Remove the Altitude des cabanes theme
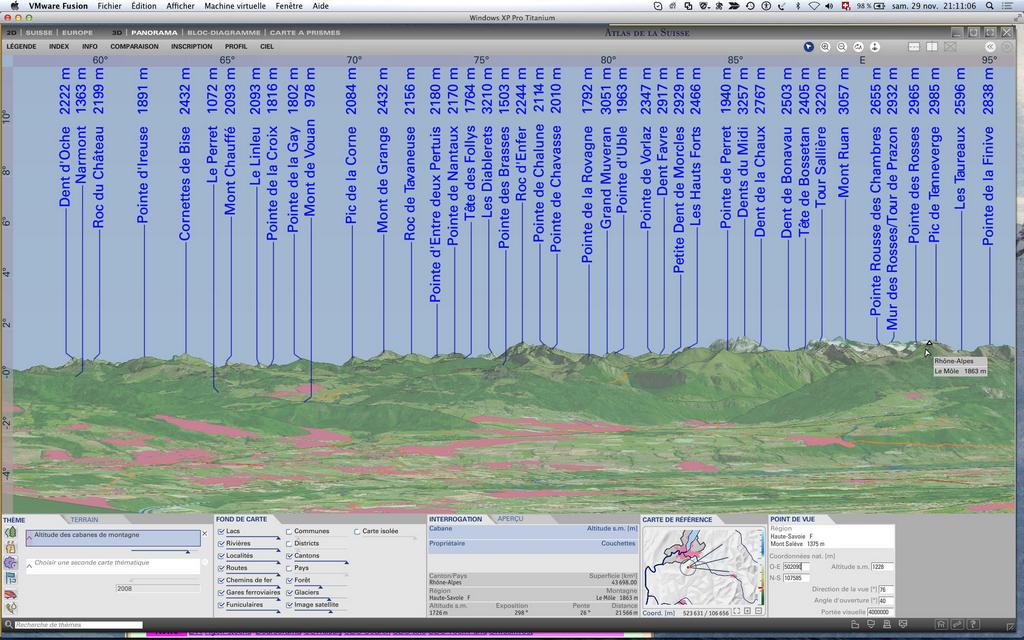The image size is (1024, 640). click(x=205, y=533)
